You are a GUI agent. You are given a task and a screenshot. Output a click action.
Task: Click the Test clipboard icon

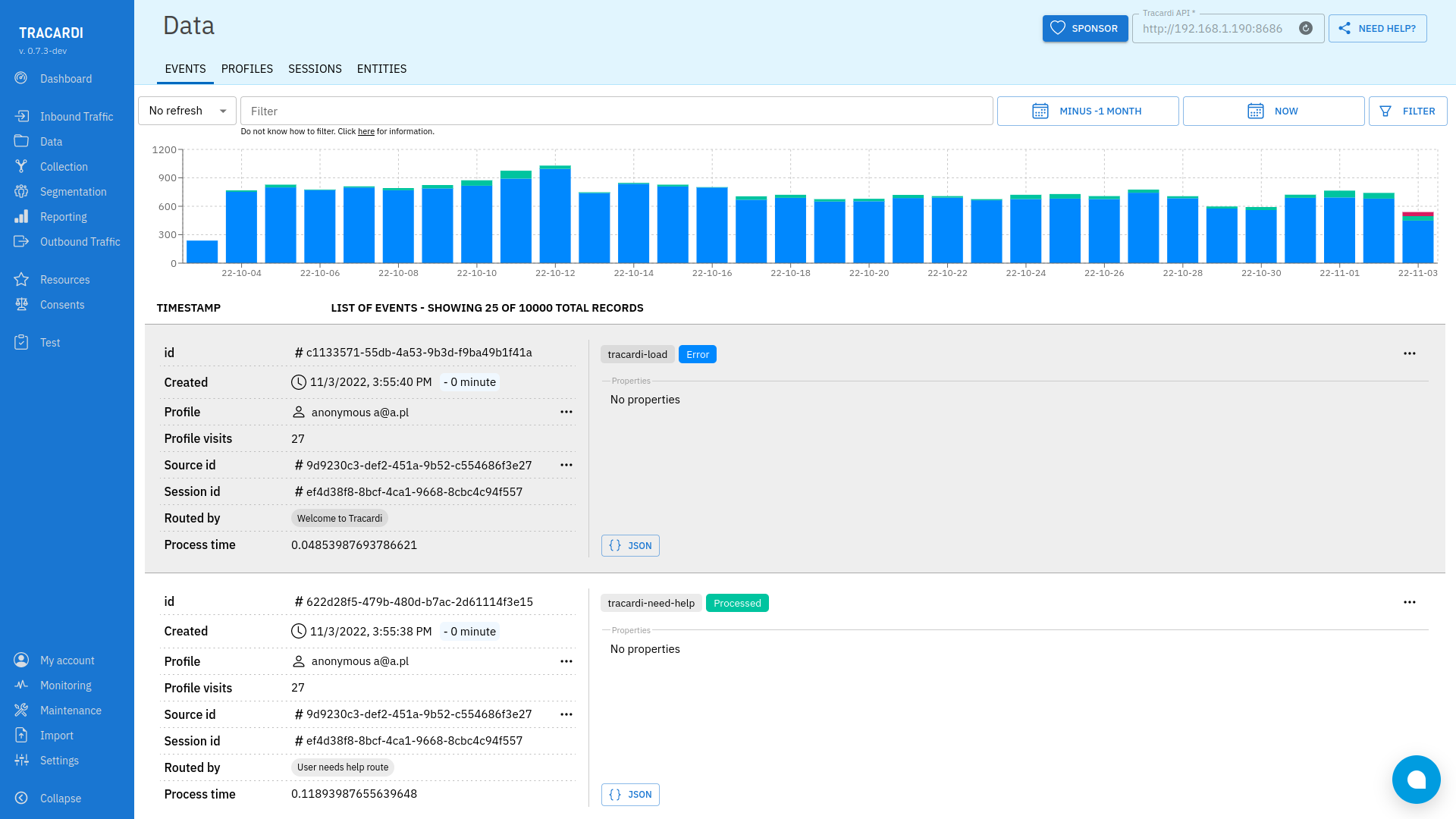[21, 342]
